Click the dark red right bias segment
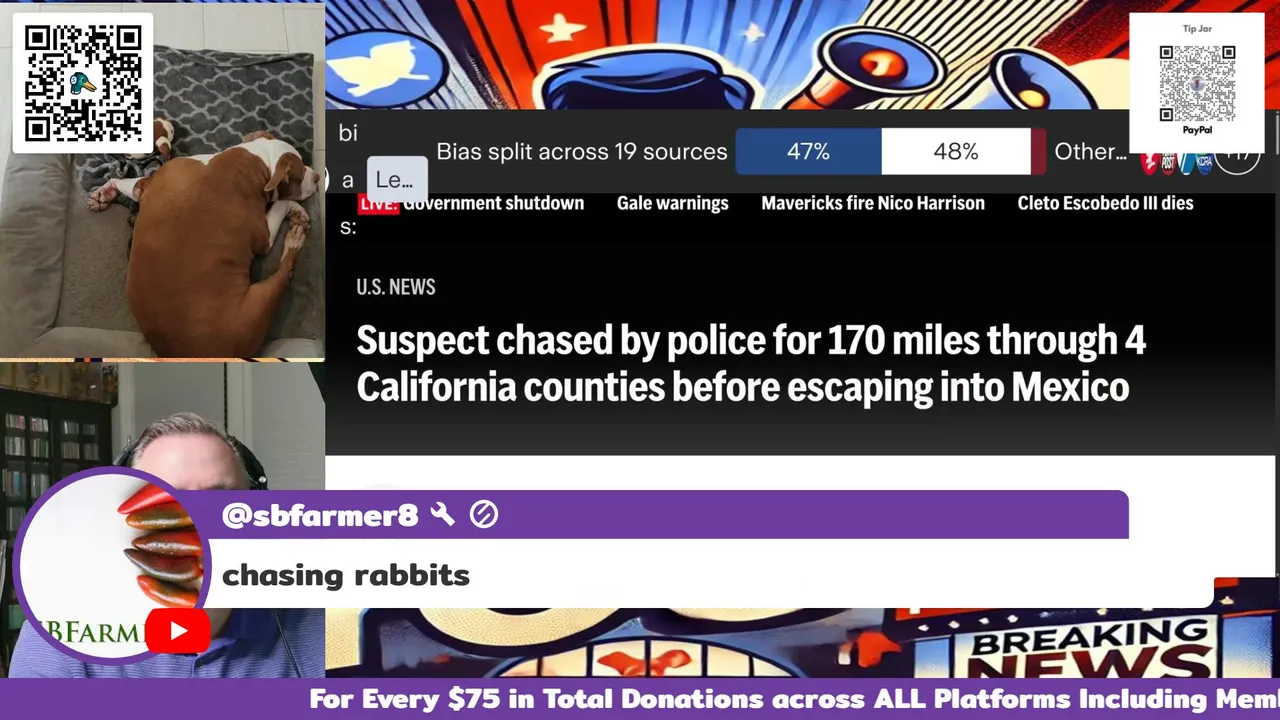1280x720 pixels. [x=1038, y=152]
